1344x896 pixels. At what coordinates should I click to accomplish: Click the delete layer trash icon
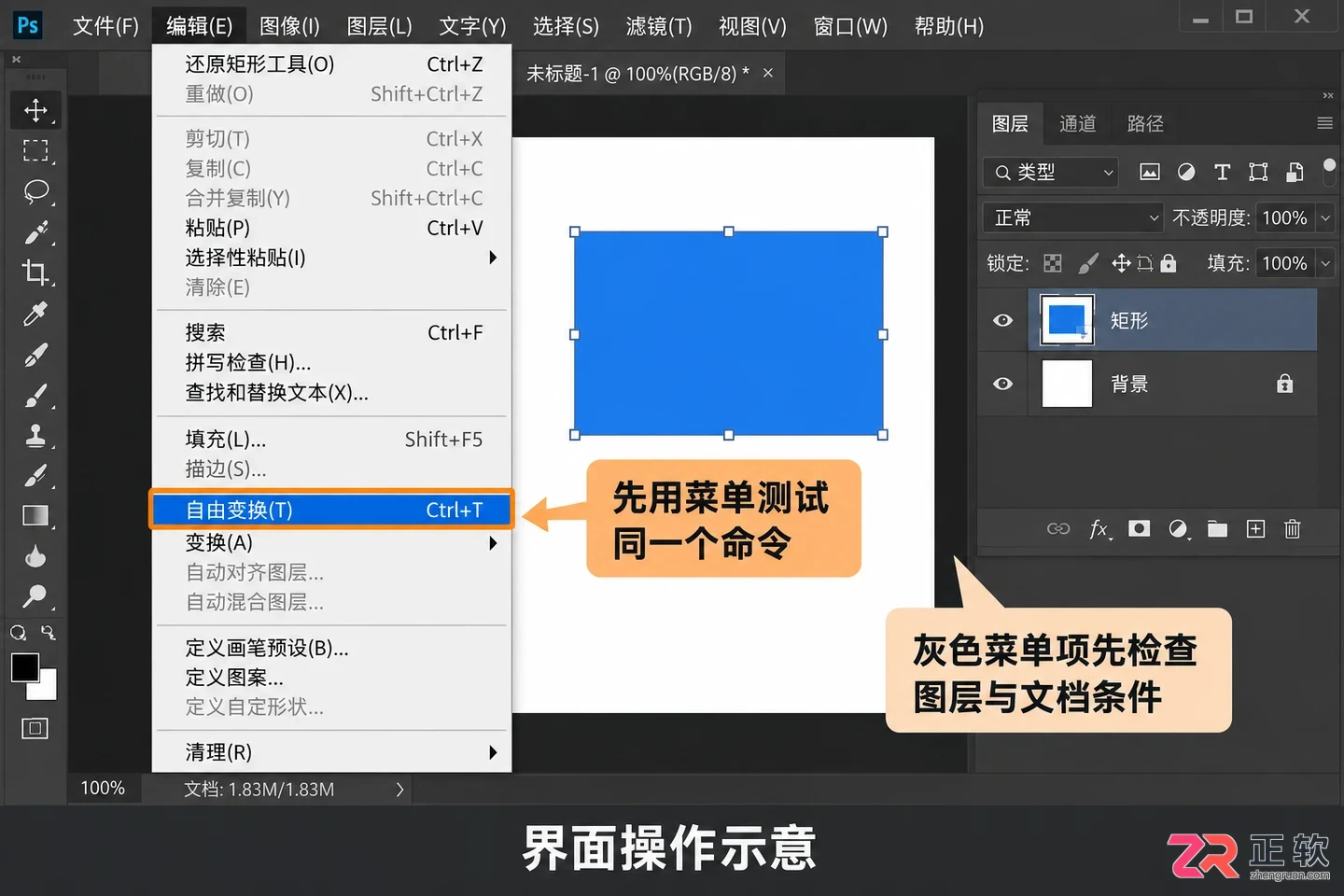1292,529
